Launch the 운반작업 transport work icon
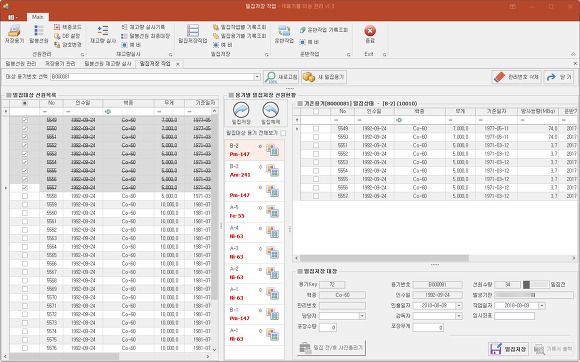 tap(284, 34)
